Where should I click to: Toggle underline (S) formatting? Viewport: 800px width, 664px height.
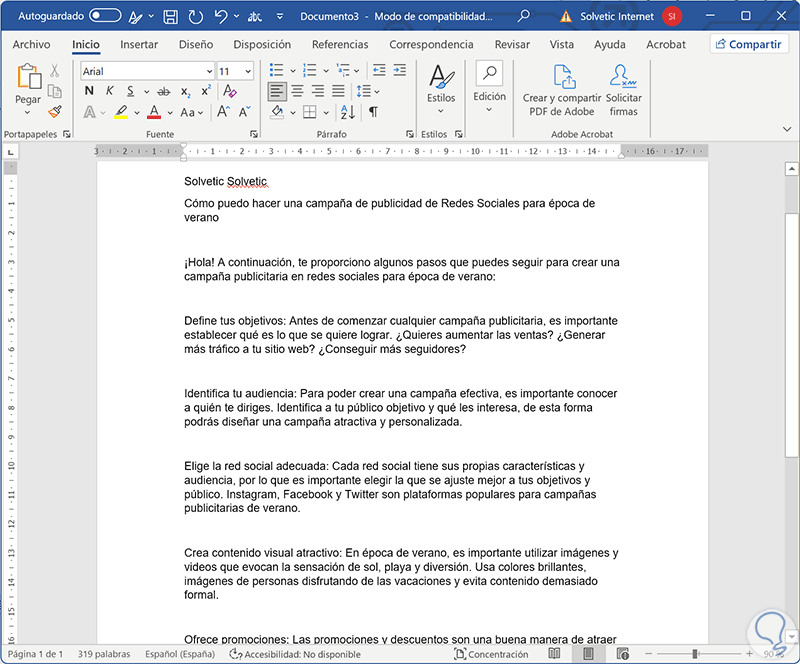(x=131, y=91)
